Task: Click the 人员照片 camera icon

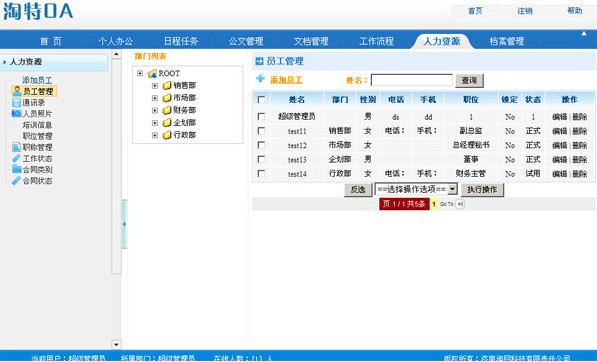Action: pos(16,113)
